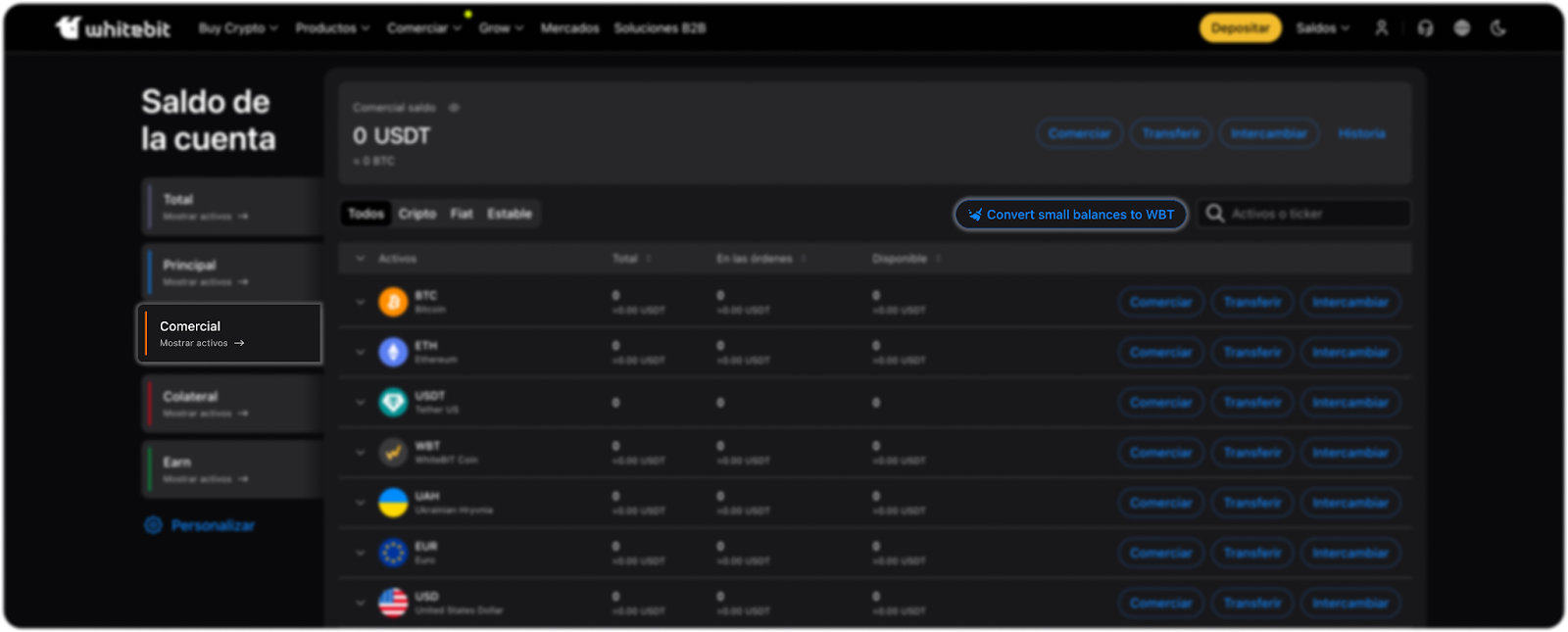Expand the BTC row chevron

360,302
